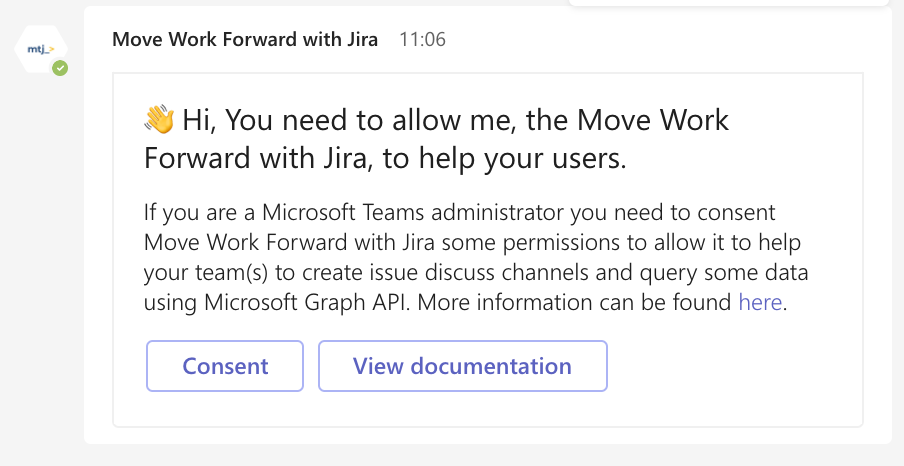Image resolution: width=904 pixels, height=466 pixels.
Task: Click heading line 'Forward with Jira, to help'
Action: [x=385, y=159]
